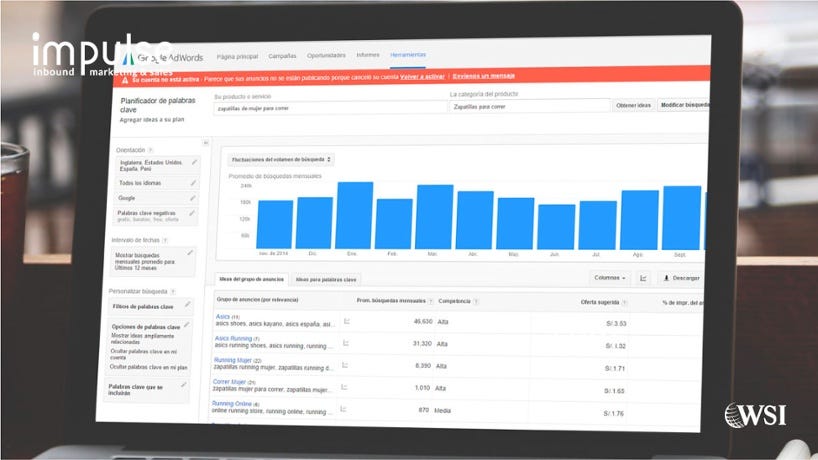Image resolution: width=818 pixels, height=460 pixels.
Task: Click the product category field 'Zapatillas para correr'
Action: pyautogui.click(x=530, y=106)
